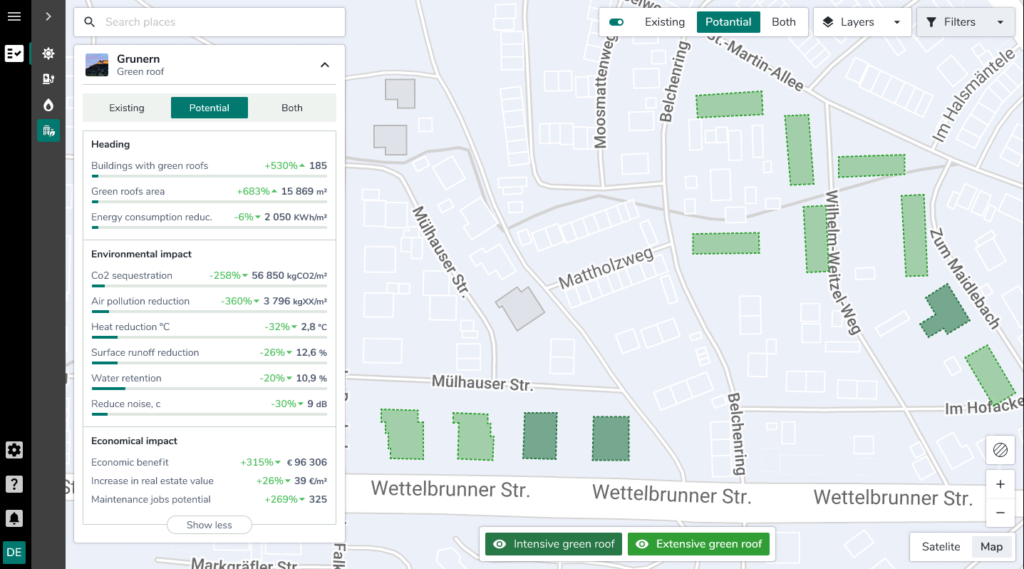
Task: Click the help question mark icon
Action: (x=14, y=484)
